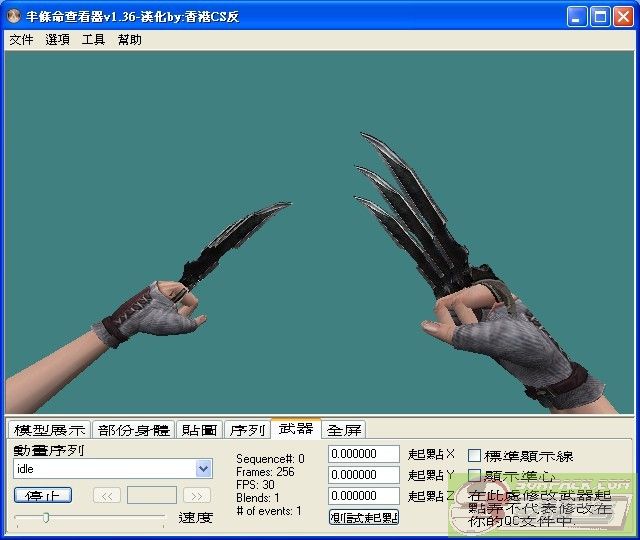Click the 起點X value field
The image size is (640, 540).
364,454
